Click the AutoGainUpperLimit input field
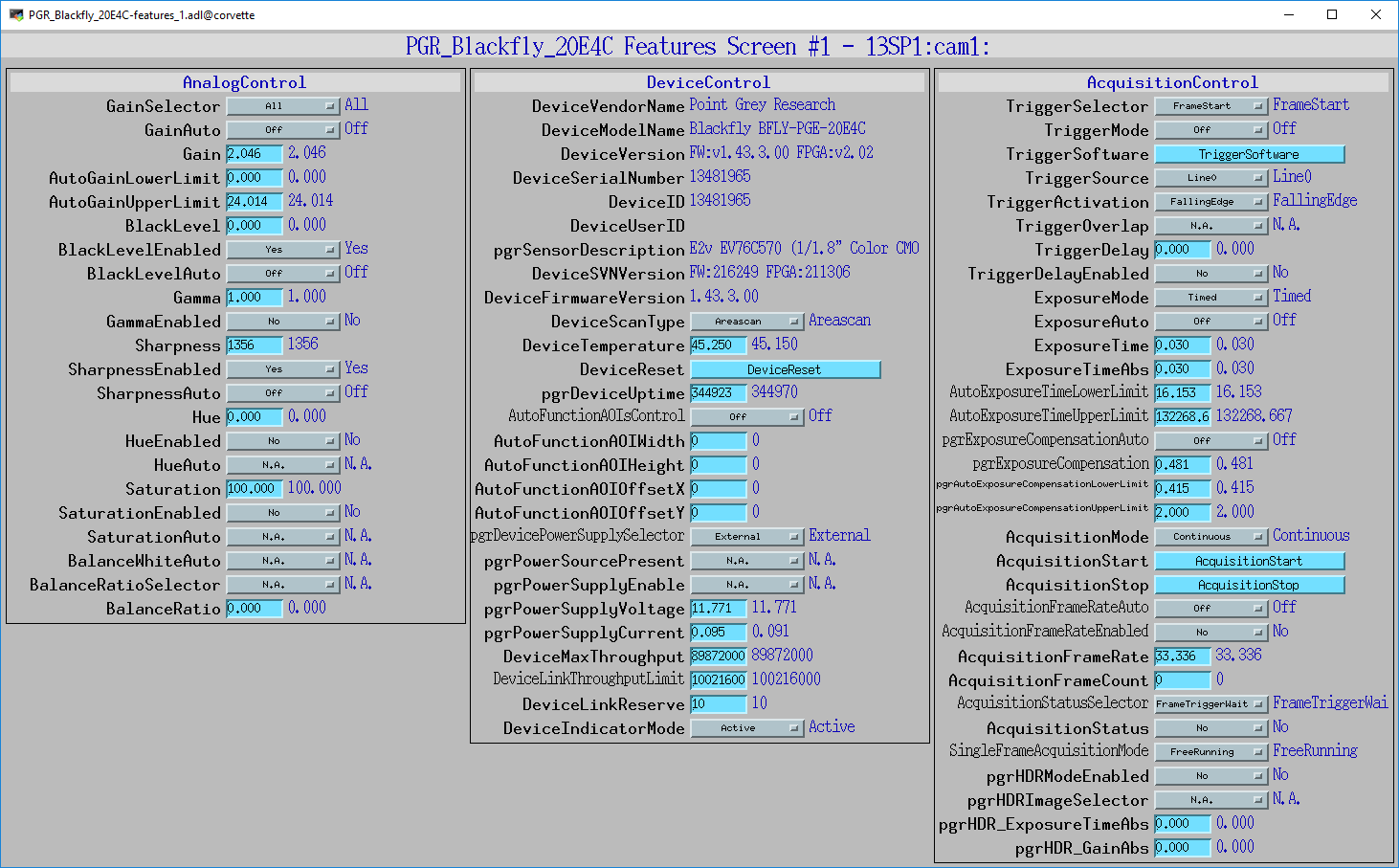Screen dimensions: 1399x868 tap(255, 202)
